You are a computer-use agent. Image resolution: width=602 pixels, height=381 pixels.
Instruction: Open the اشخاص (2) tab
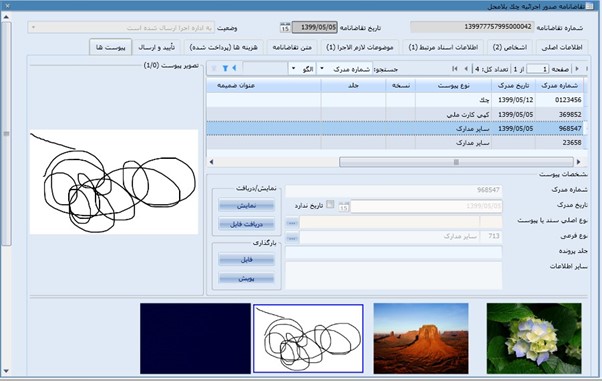[x=510, y=47]
